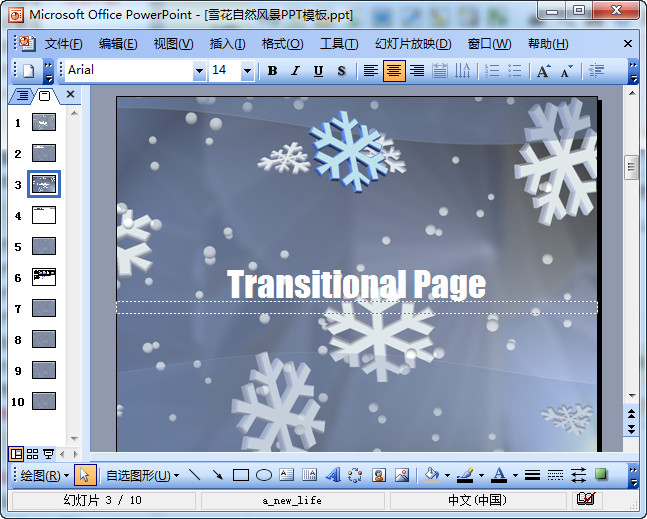This screenshot has width=647, height=519.
Task: Click the New document icon
Action: tap(28, 71)
